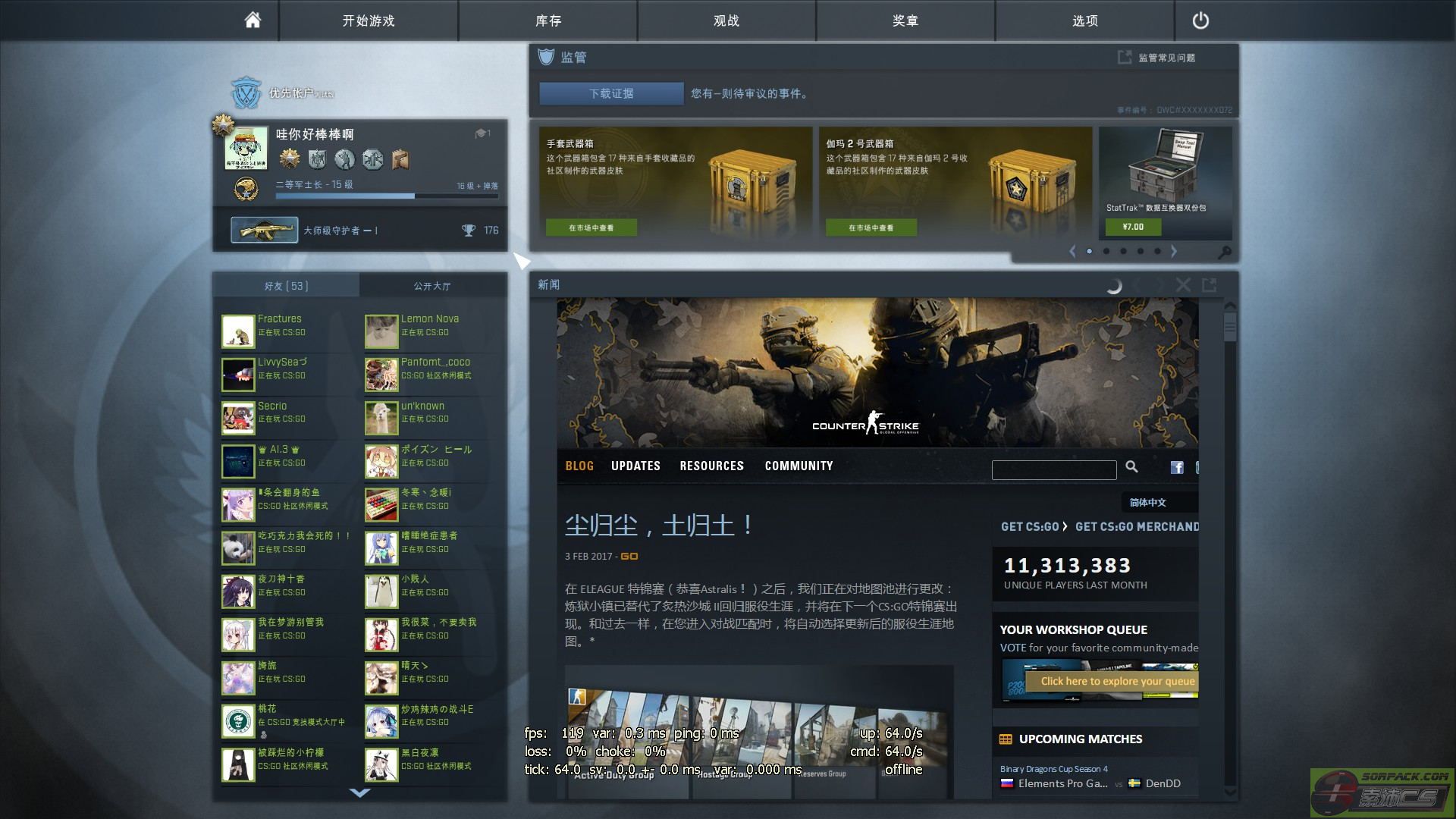1456x819 pixels.
Task: Click the news panel reload spinner icon
Action: (x=1113, y=285)
